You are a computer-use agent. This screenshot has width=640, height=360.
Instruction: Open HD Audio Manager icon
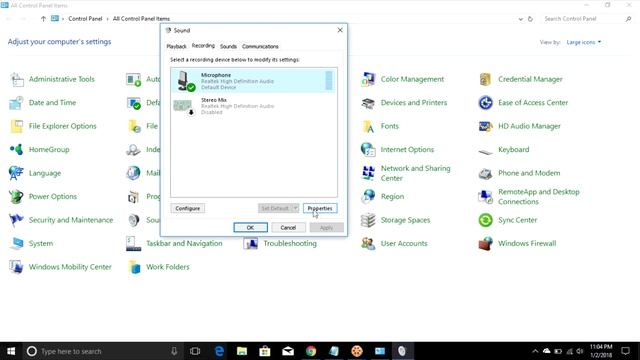tap(485, 126)
